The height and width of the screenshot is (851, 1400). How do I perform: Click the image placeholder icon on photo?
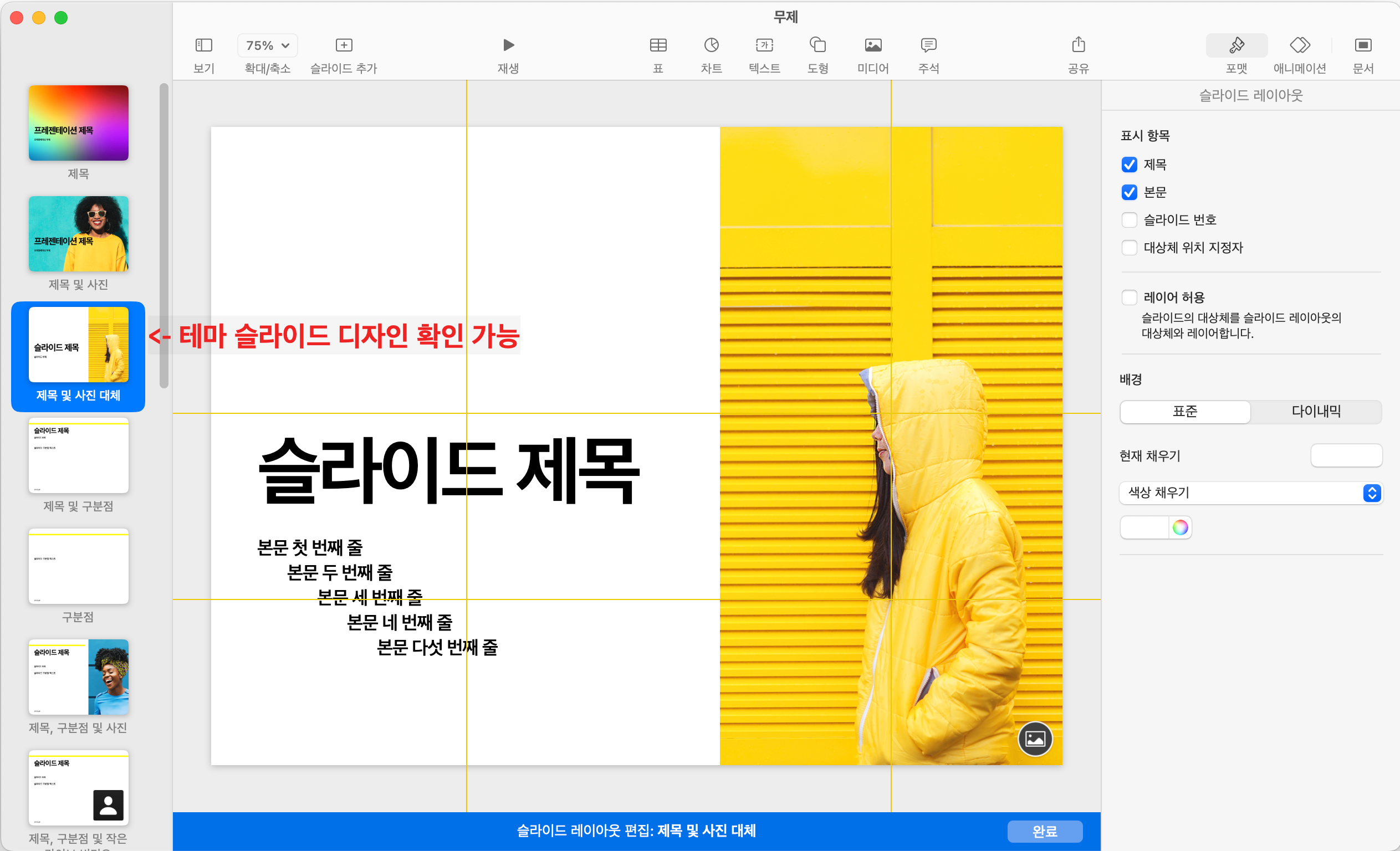click(x=1035, y=739)
